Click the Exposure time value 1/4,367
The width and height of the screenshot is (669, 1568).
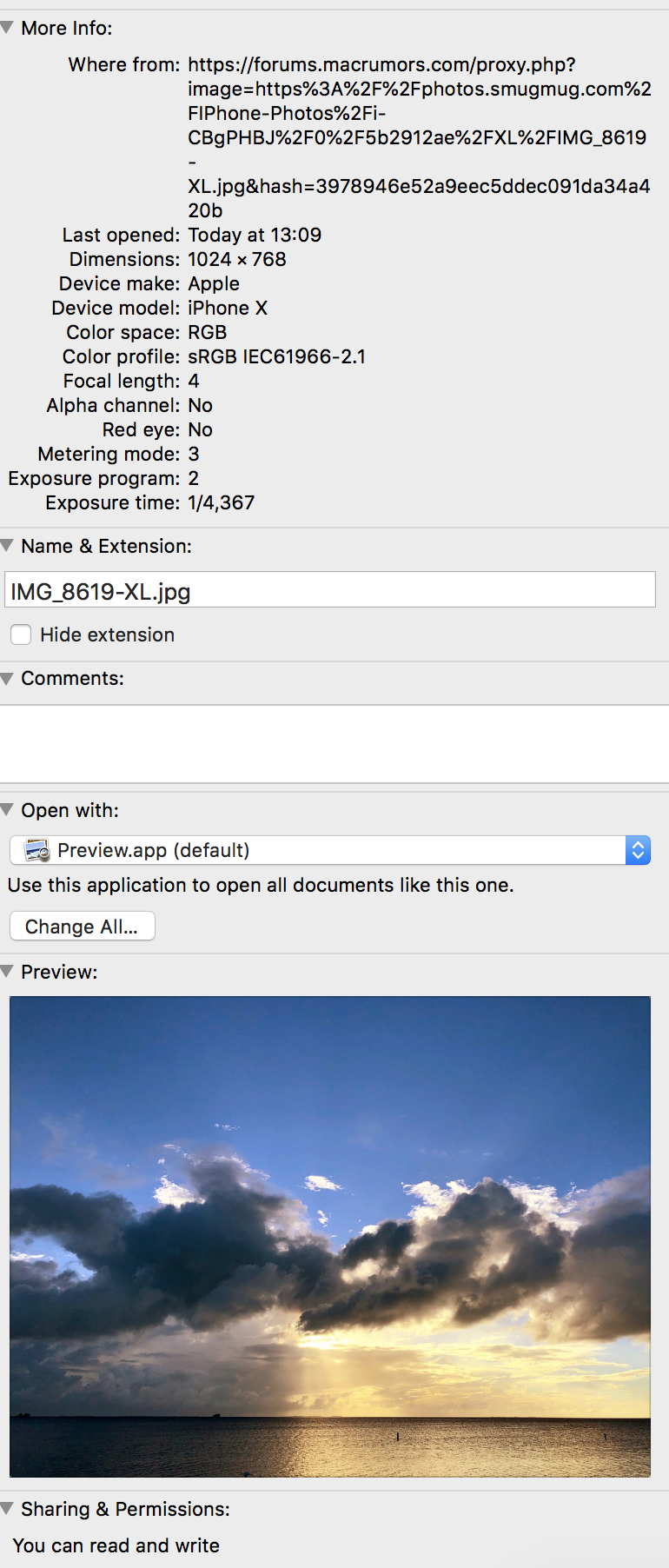(222, 502)
